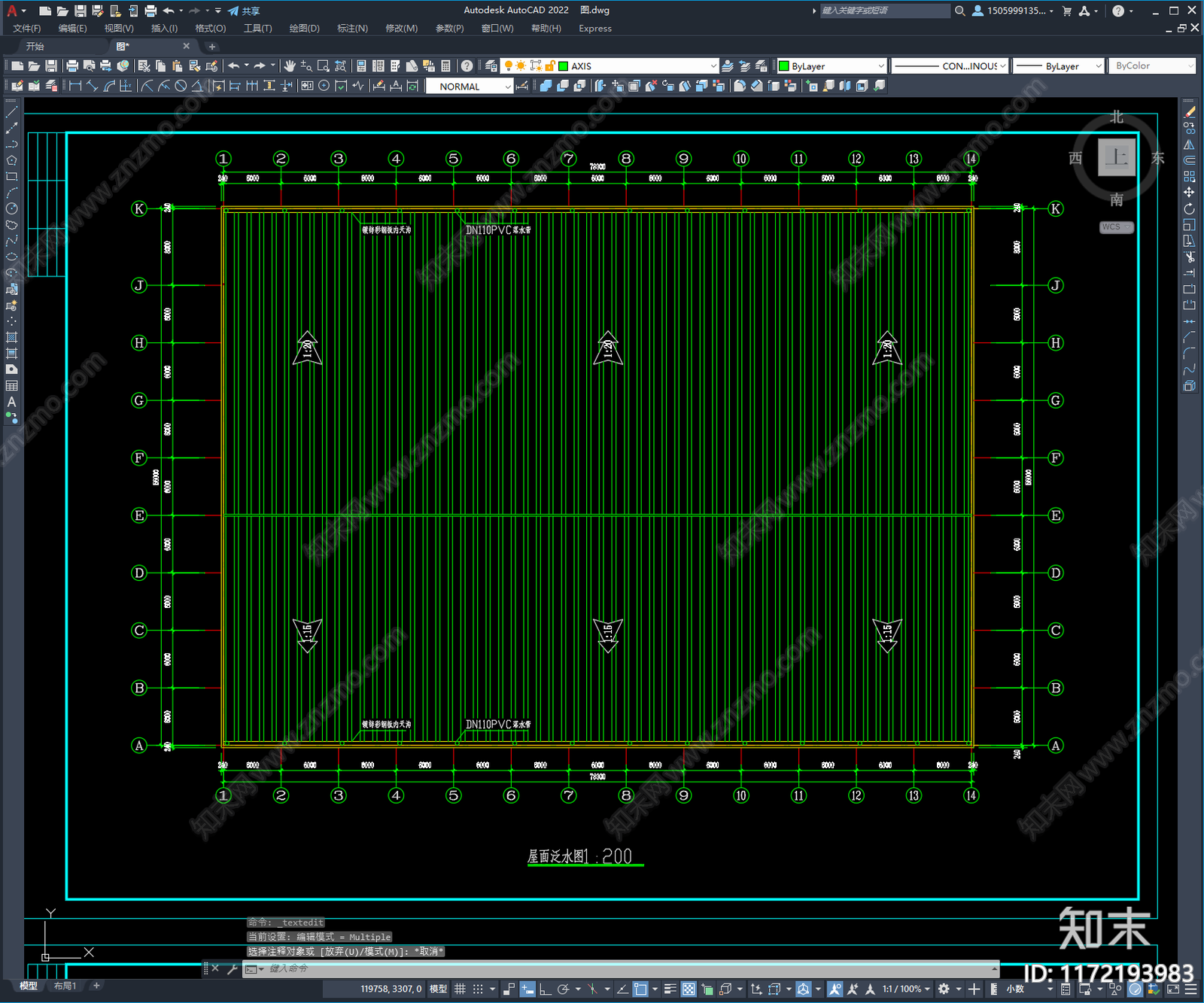Open the ByLayer lineweight dropdown

click(x=1058, y=66)
